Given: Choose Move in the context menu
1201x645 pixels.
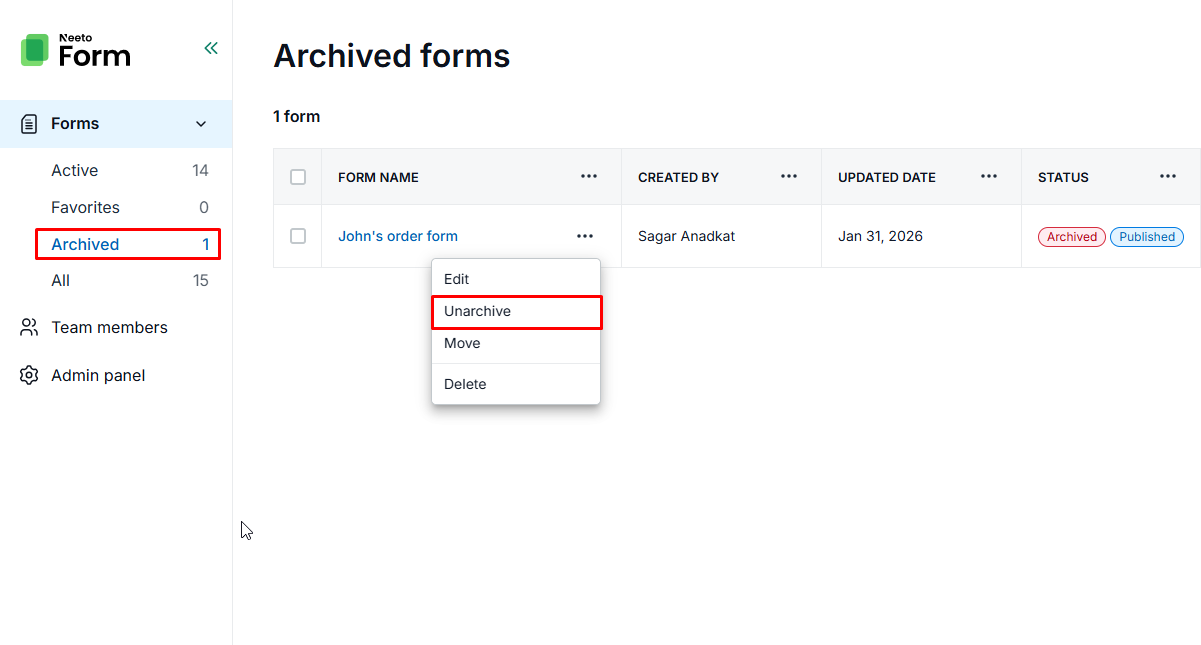Looking at the screenshot, I should tap(462, 343).
